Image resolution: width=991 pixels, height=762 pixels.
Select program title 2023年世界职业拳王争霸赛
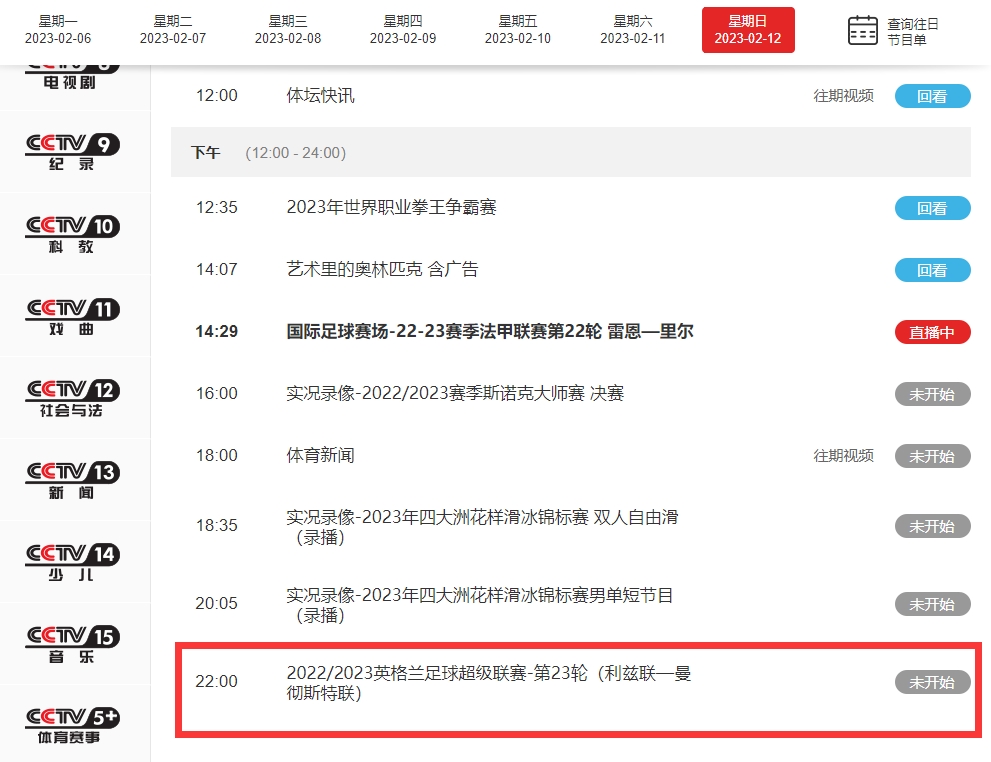click(x=391, y=207)
